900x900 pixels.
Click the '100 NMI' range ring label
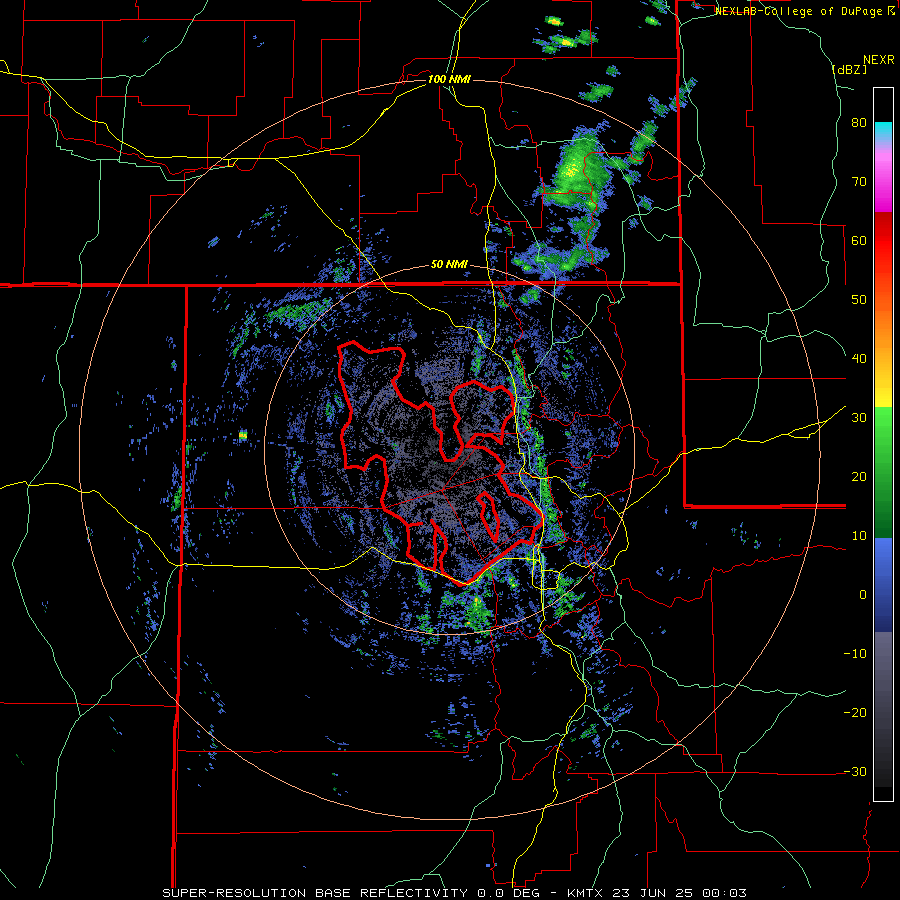click(x=449, y=79)
